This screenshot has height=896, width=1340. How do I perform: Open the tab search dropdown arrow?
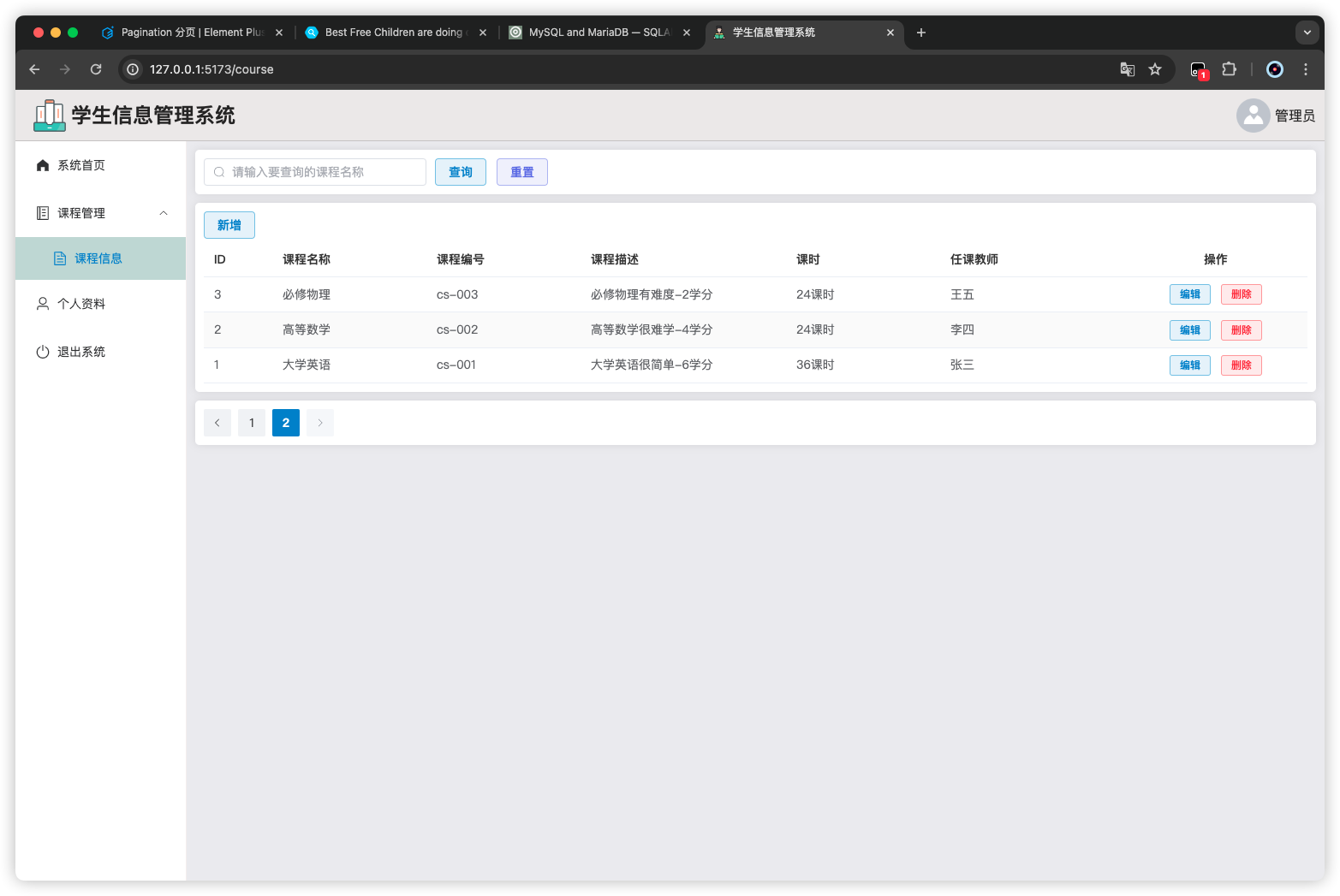pyautogui.click(x=1307, y=33)
